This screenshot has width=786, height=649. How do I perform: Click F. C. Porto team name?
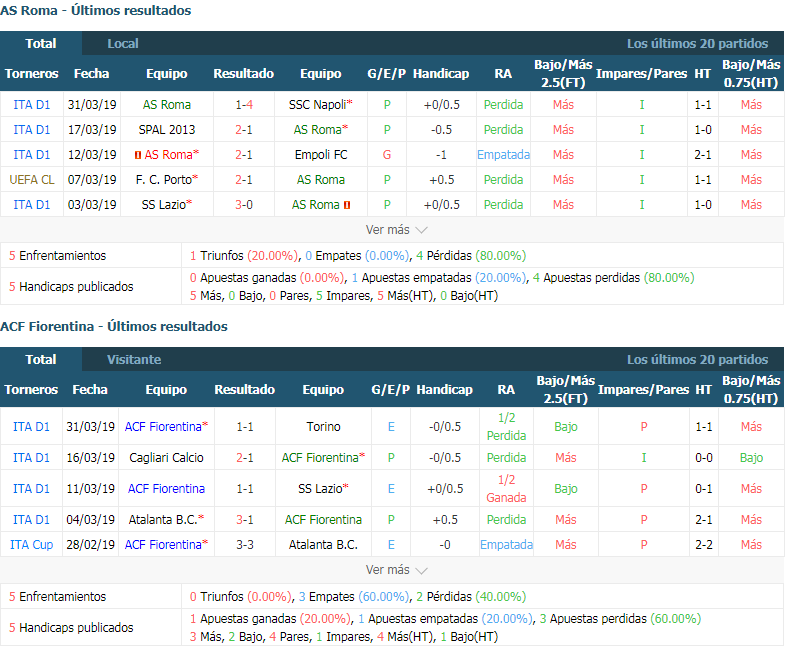click(163, 179)
